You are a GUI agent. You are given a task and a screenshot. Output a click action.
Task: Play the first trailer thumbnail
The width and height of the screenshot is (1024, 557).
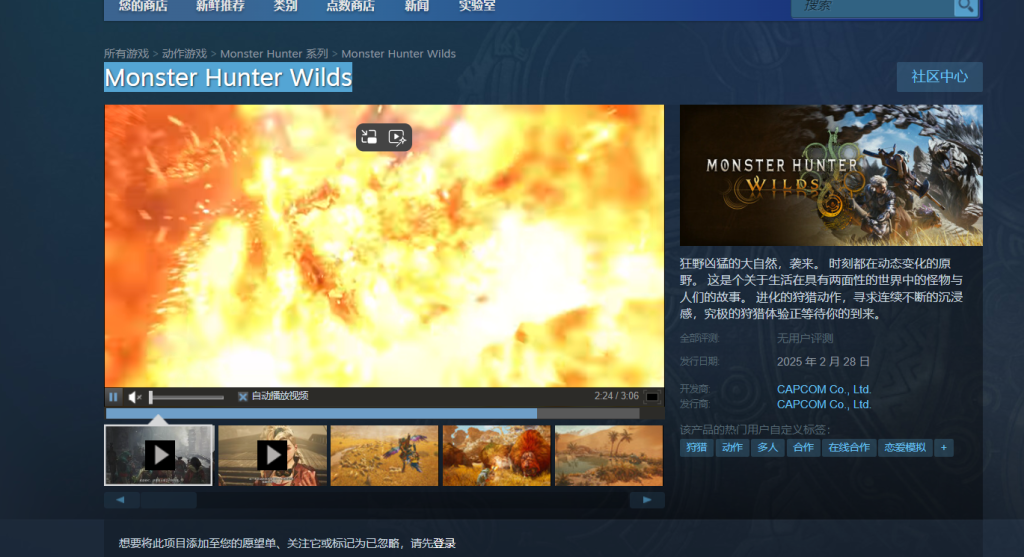[x=159, y=455]
